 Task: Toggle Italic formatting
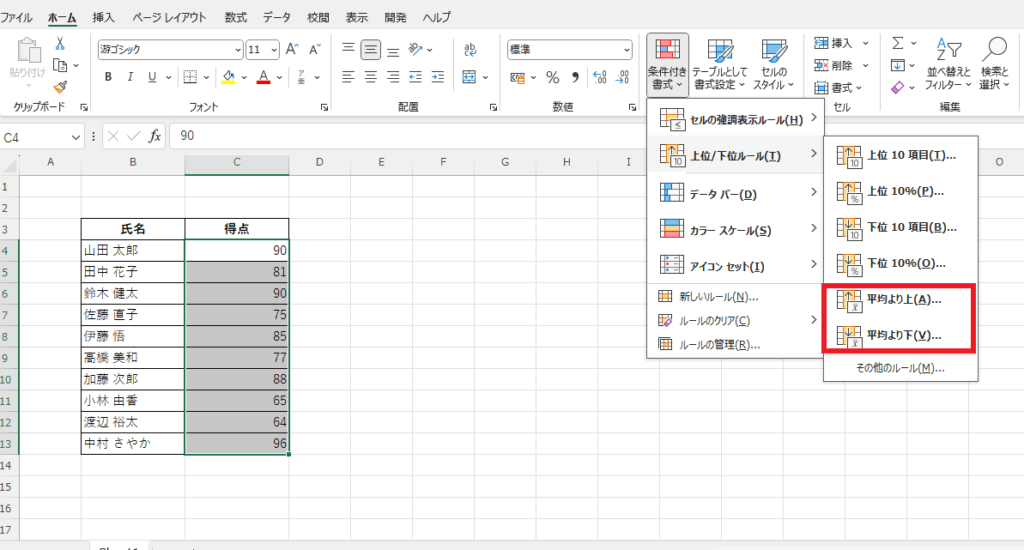[x=130, y=77]
